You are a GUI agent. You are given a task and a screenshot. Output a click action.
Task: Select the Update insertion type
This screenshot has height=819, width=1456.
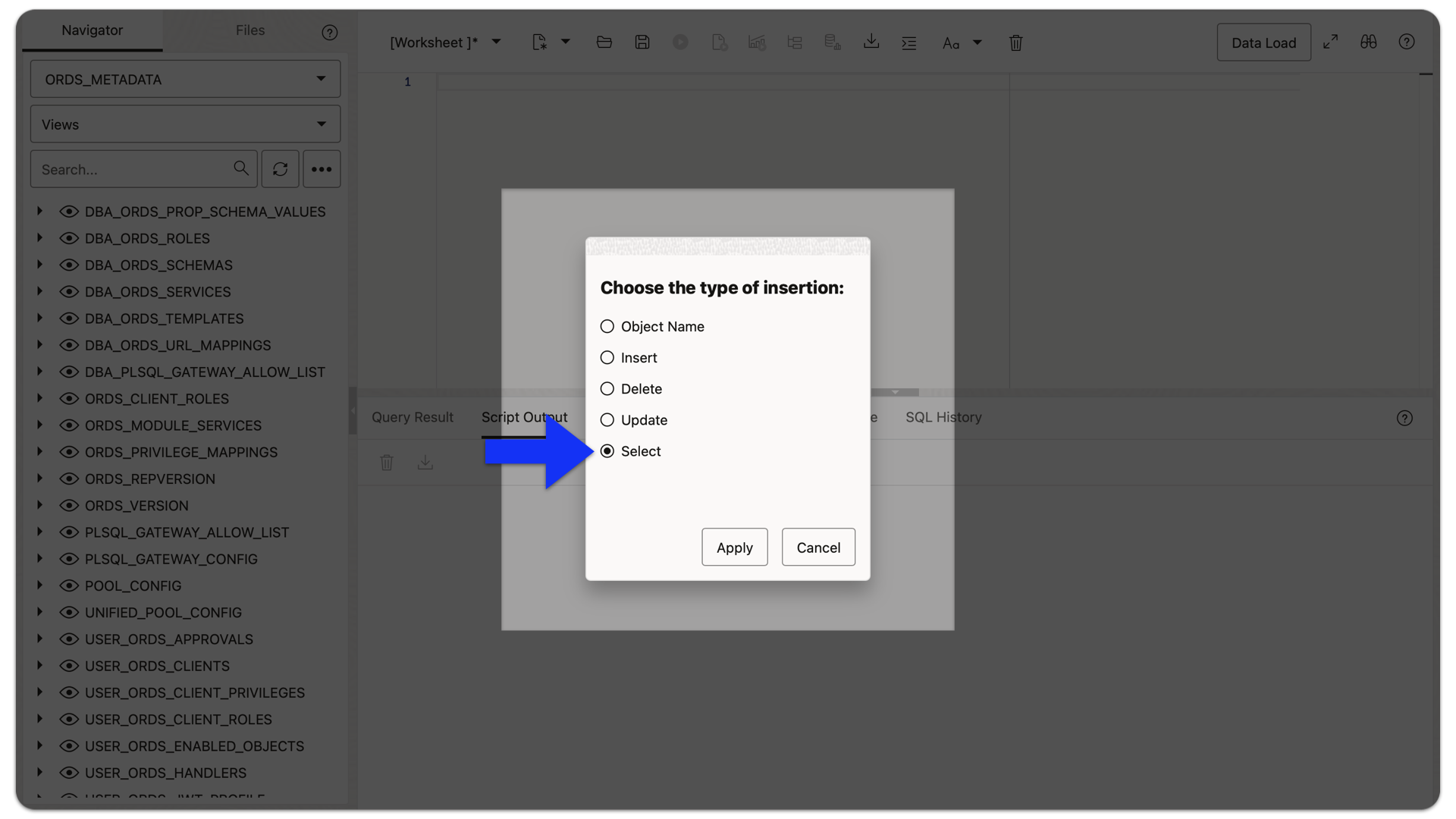pos(607,419)
